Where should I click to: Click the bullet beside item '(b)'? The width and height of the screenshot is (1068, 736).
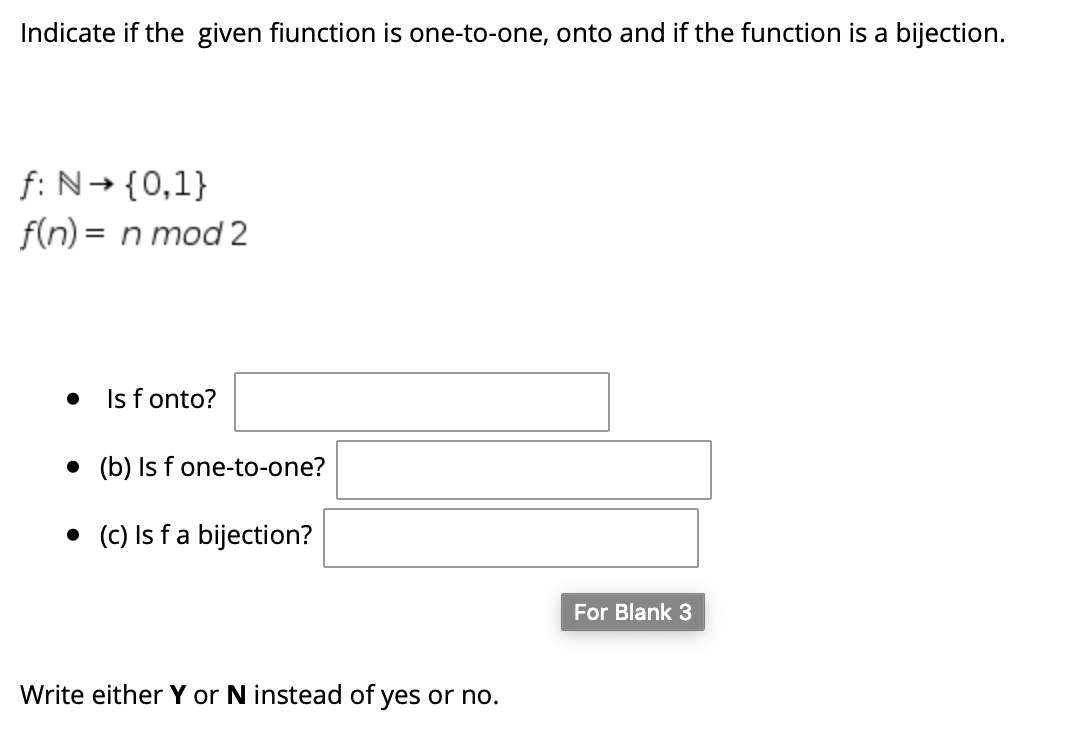(x=72, y=467)
